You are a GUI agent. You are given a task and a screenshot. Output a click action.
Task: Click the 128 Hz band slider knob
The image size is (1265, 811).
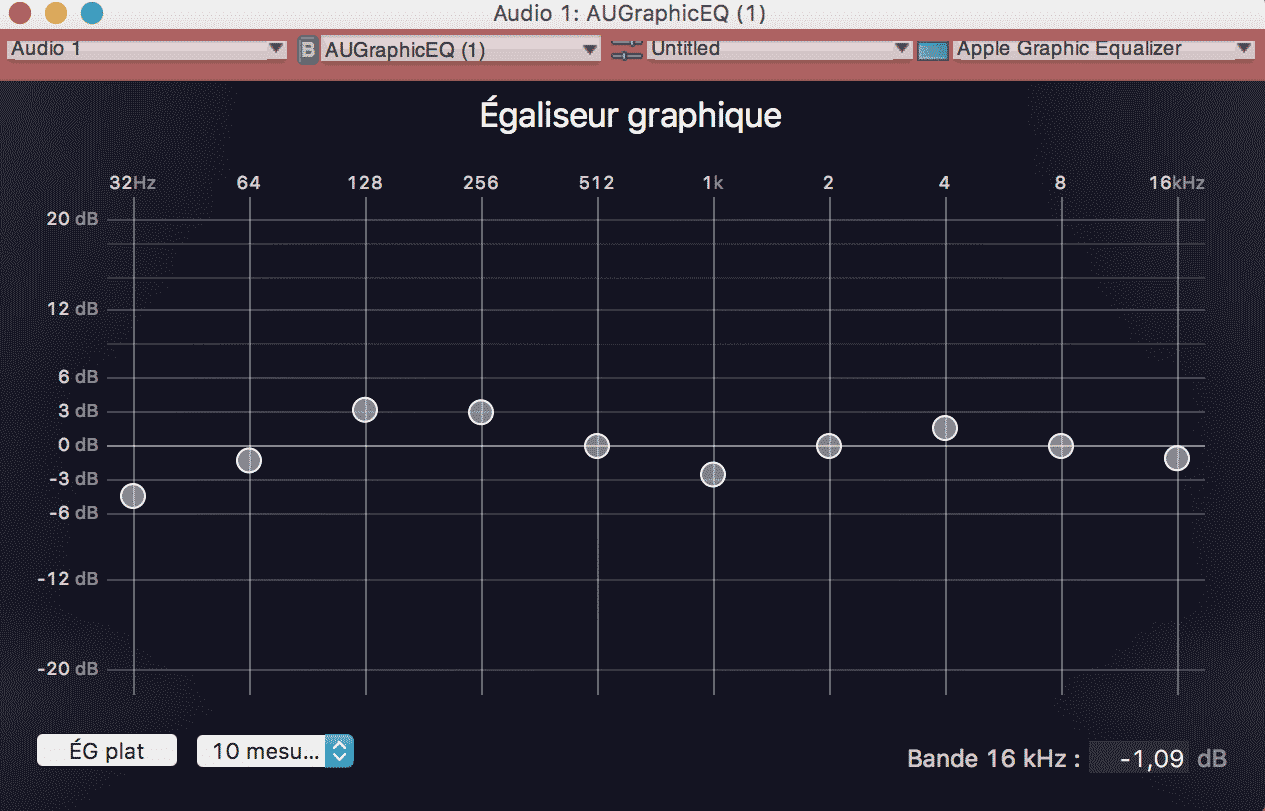point(365,409)
